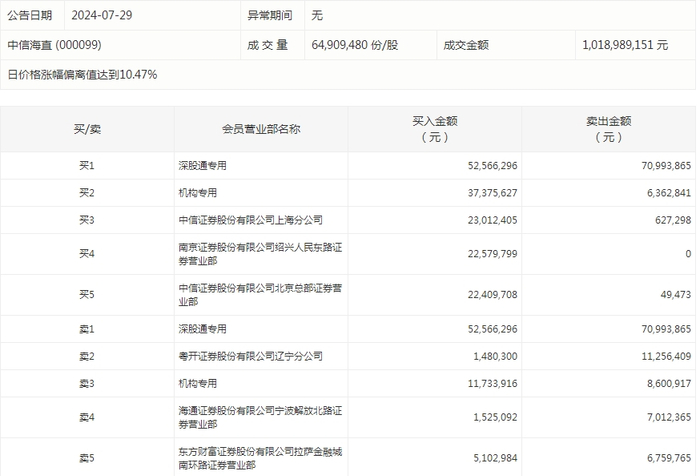
Task: Click the zero sell amount in row 买4
Action: coord(688,254)
